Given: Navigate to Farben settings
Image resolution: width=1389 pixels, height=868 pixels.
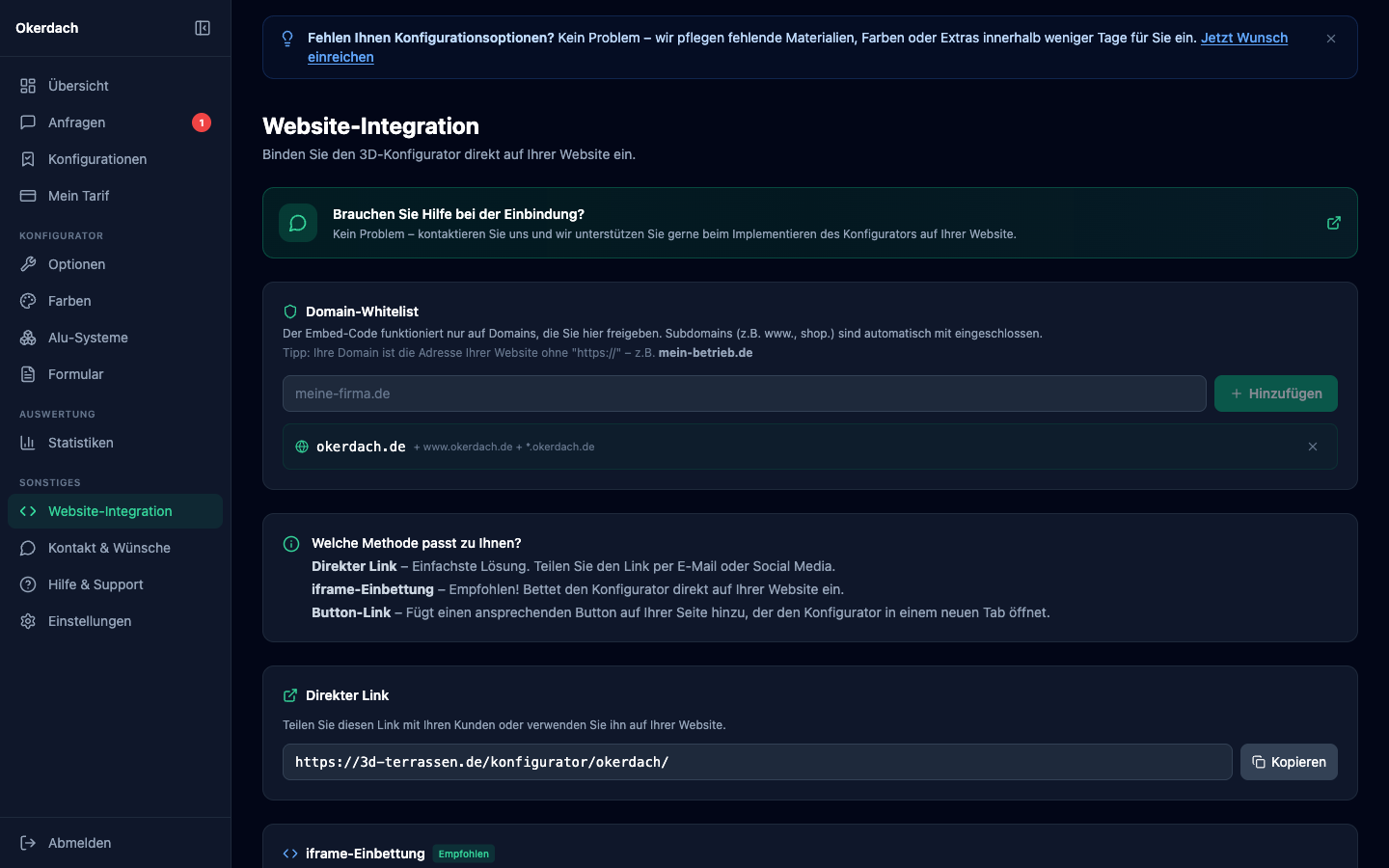Looking at the screenshot, I should click(69, 301).
